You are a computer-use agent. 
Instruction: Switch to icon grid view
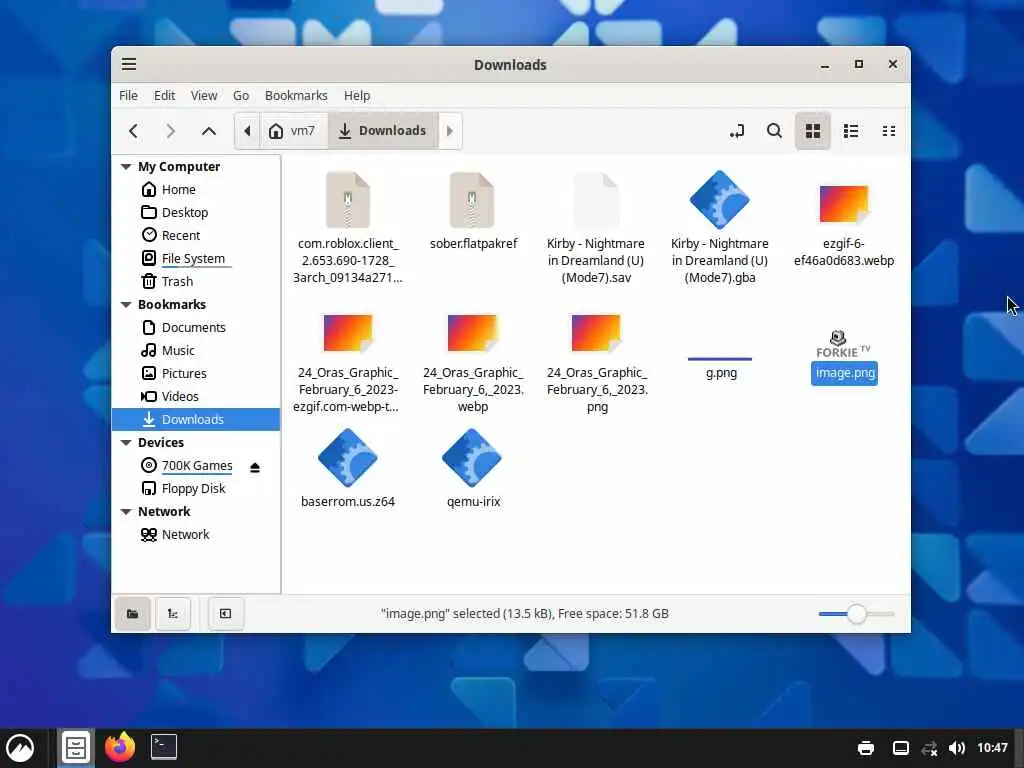click(812, 131)
